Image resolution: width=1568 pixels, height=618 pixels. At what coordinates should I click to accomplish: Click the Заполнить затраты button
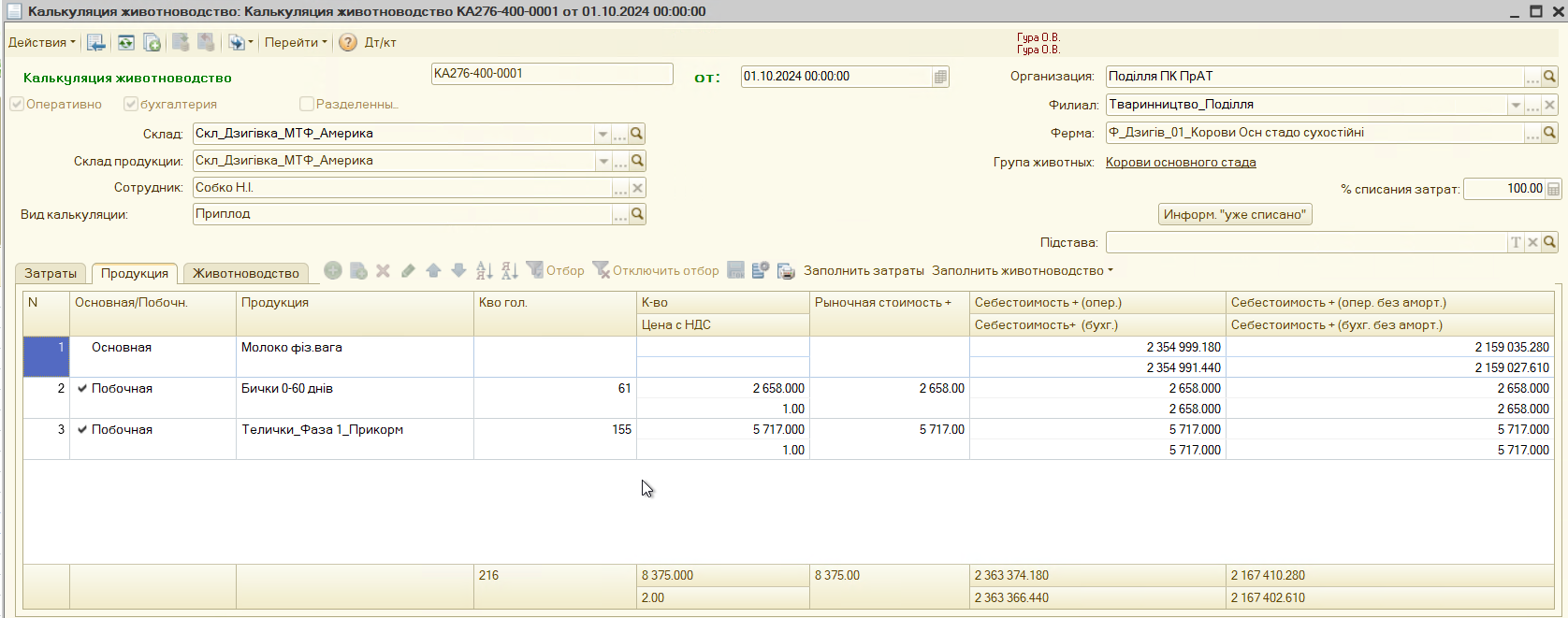[864, 271]
